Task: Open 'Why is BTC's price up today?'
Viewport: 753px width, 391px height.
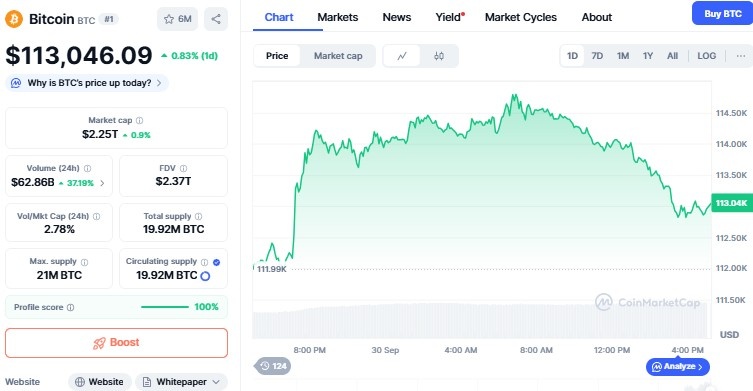Action: click(87, 83)
